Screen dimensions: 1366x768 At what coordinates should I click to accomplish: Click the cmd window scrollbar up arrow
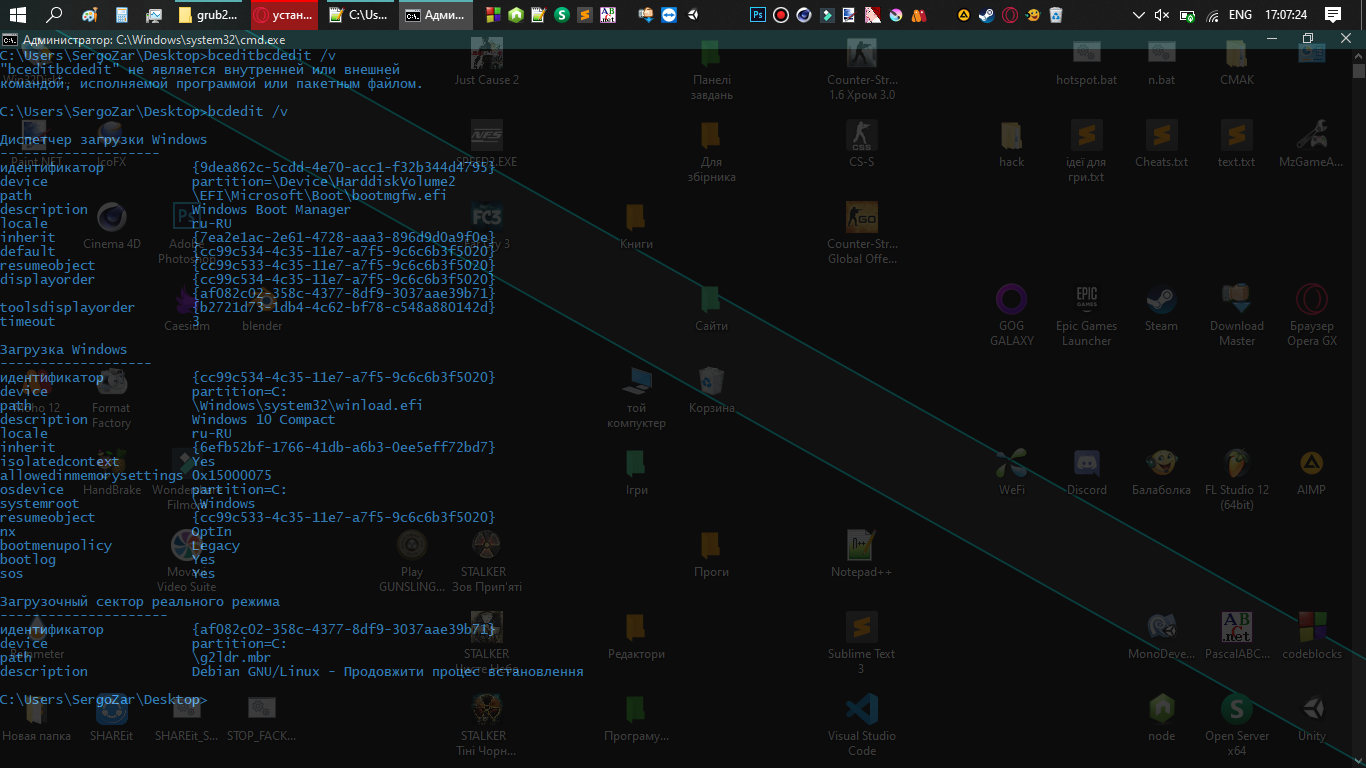pos(1358,55)
